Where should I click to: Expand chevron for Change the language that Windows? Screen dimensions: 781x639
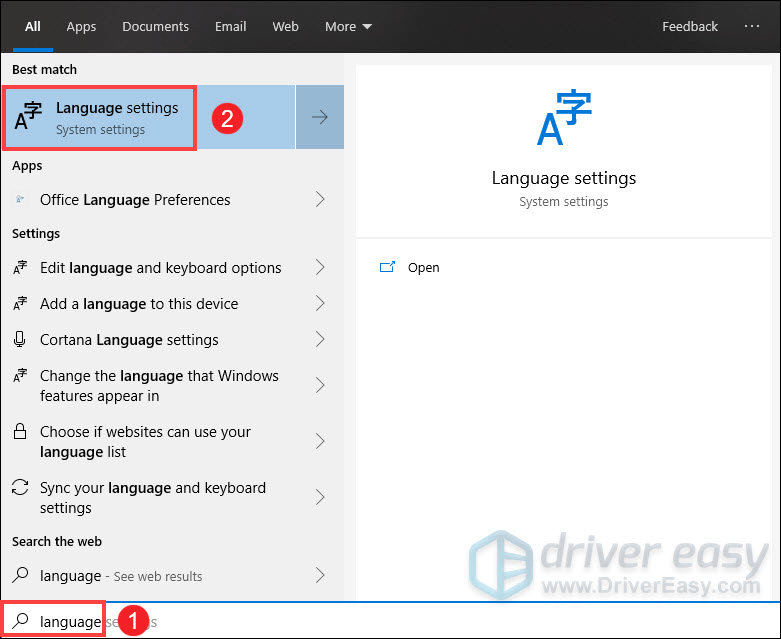click(320, 385)
